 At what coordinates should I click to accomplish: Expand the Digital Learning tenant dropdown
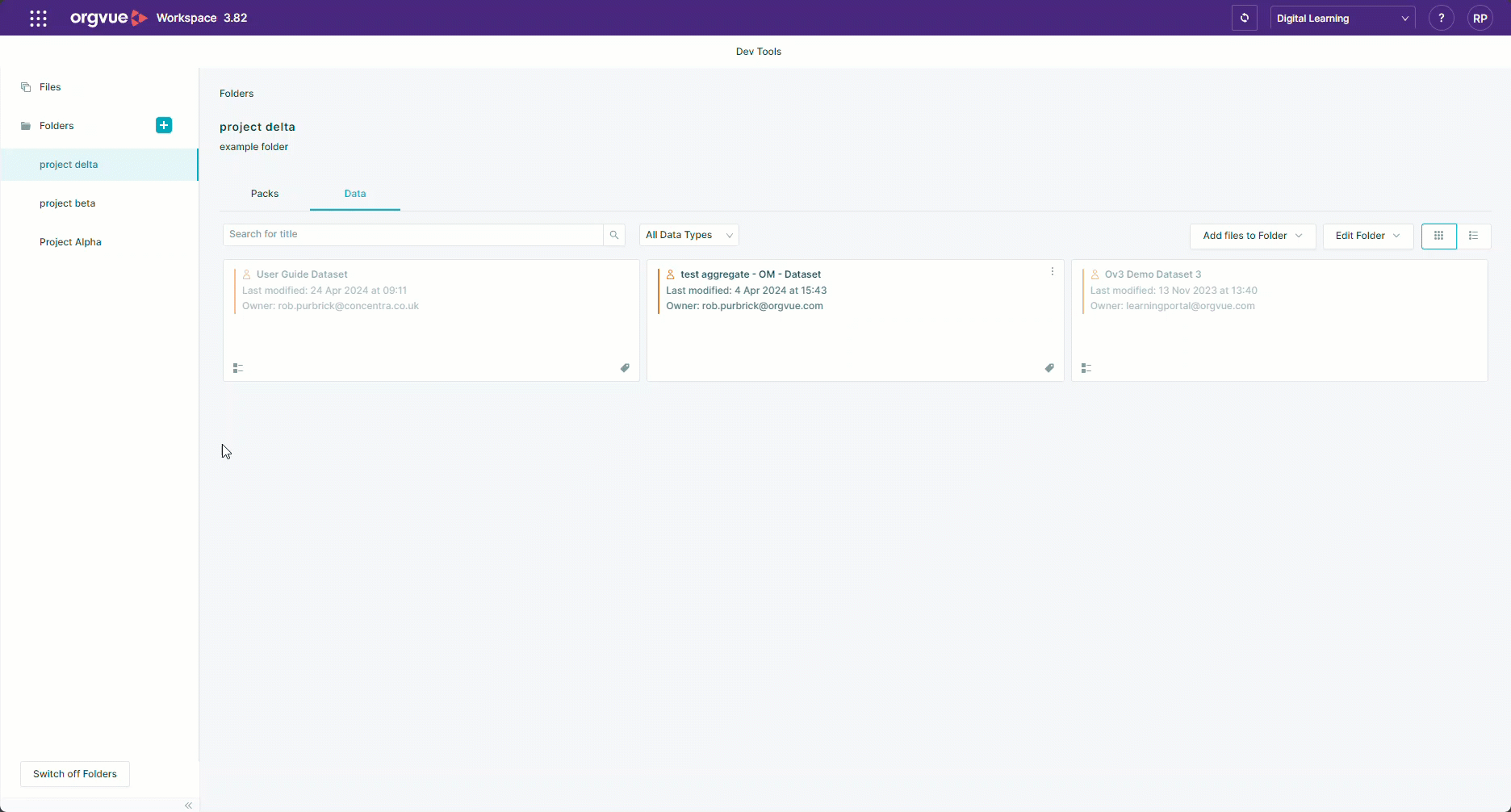[1342, 18]
